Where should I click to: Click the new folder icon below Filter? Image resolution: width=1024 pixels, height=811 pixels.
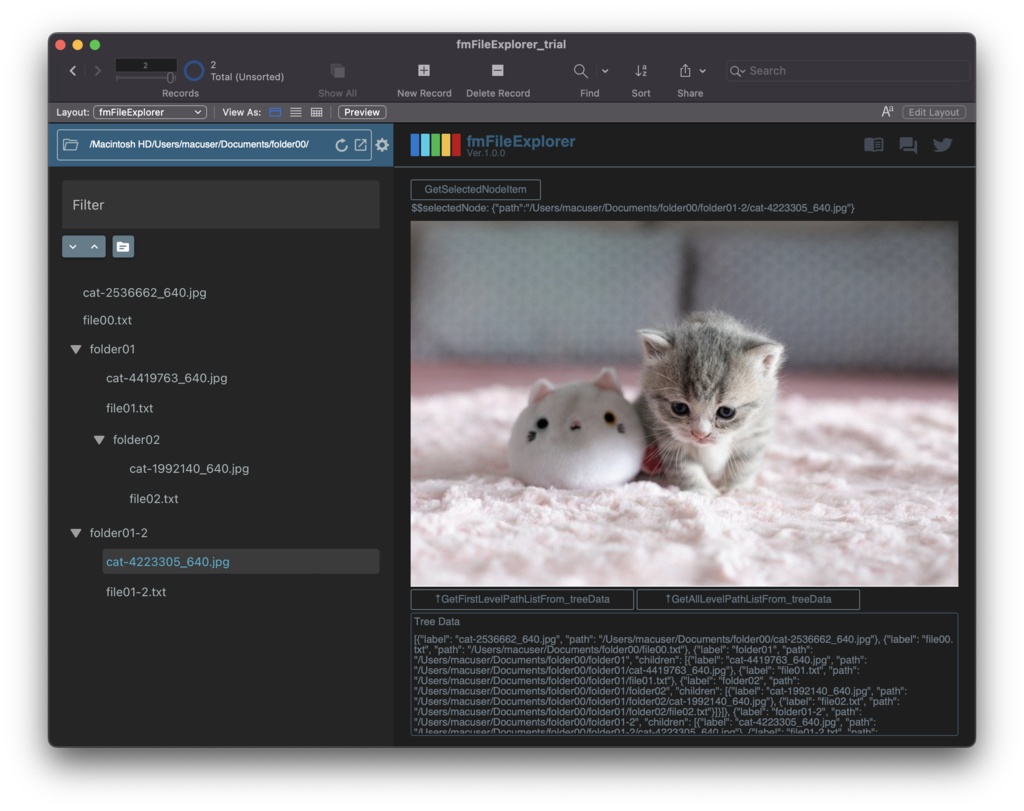tap(122, 246)
